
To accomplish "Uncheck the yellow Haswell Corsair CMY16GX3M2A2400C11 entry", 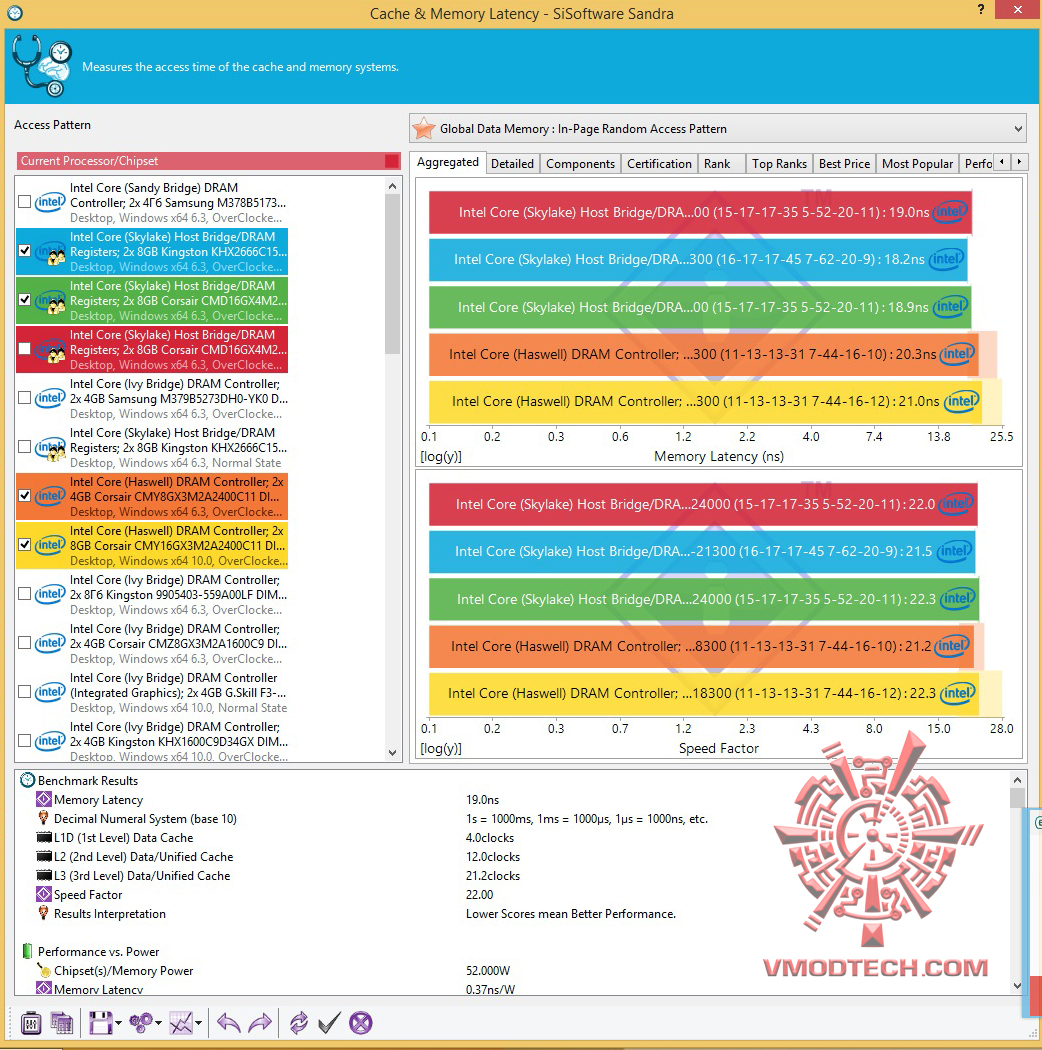I will pos(25,544).
